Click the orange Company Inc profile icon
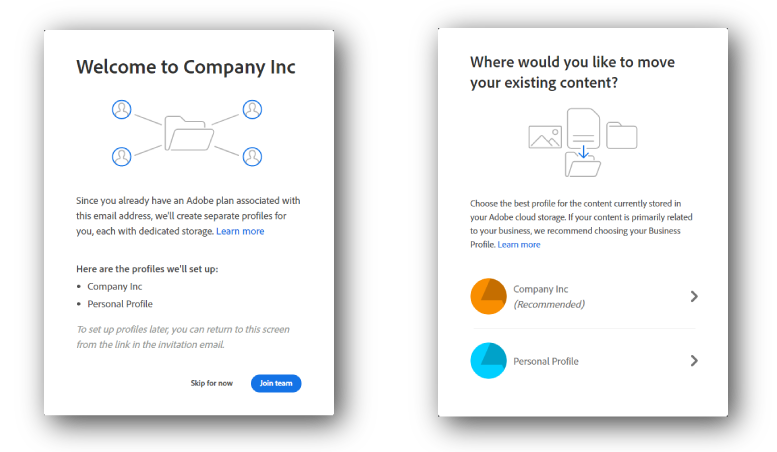 click(489, 296)
